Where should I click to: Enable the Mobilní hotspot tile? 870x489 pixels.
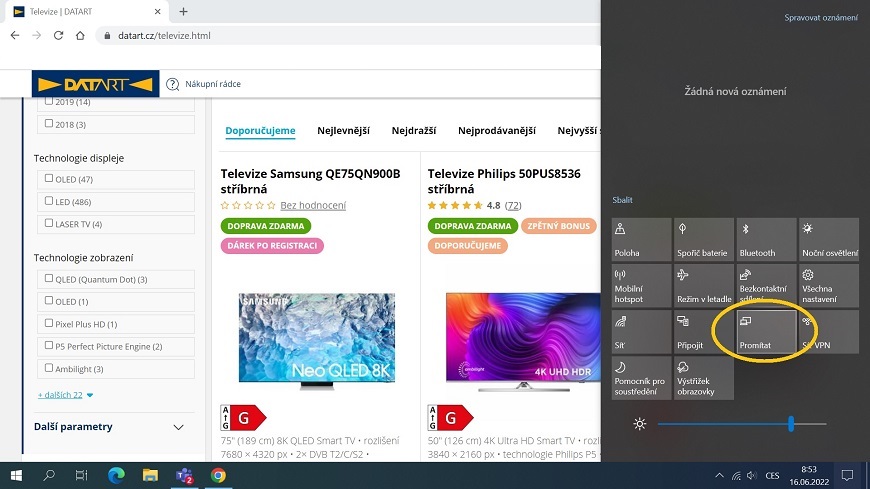(641, 286)
